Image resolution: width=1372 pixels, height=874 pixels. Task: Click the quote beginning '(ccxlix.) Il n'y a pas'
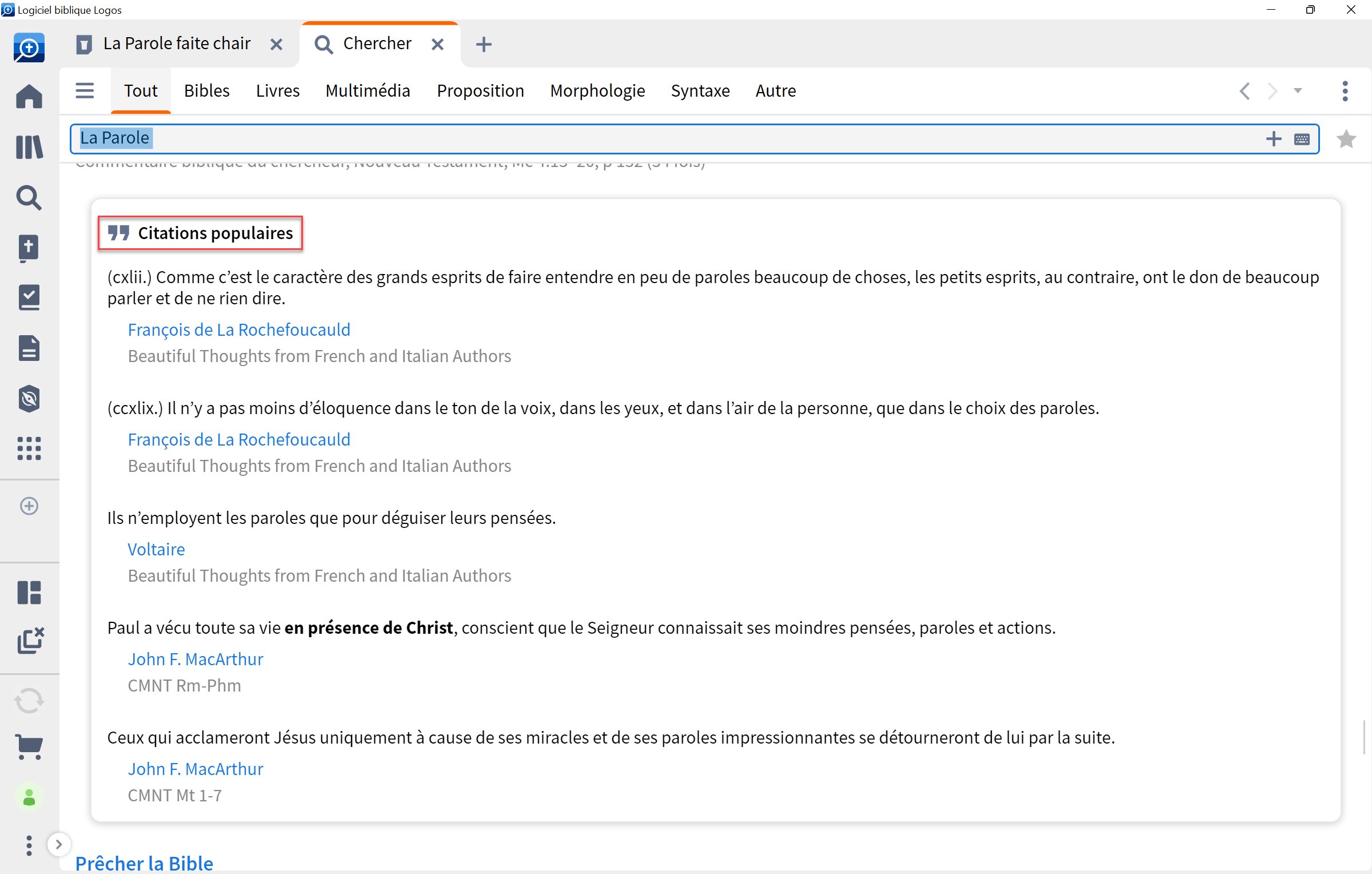603,408
